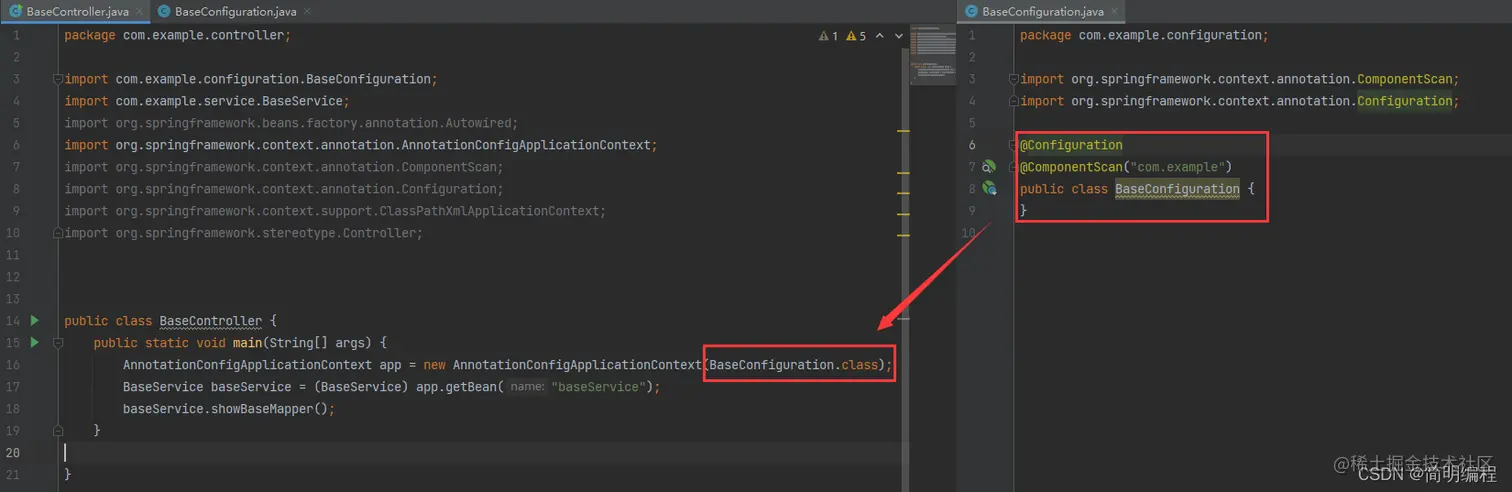The height and width of the screenshot is (492, 1512).
Task: Click package com.example.configuration statement
Action: click(x=1144, y=35)
